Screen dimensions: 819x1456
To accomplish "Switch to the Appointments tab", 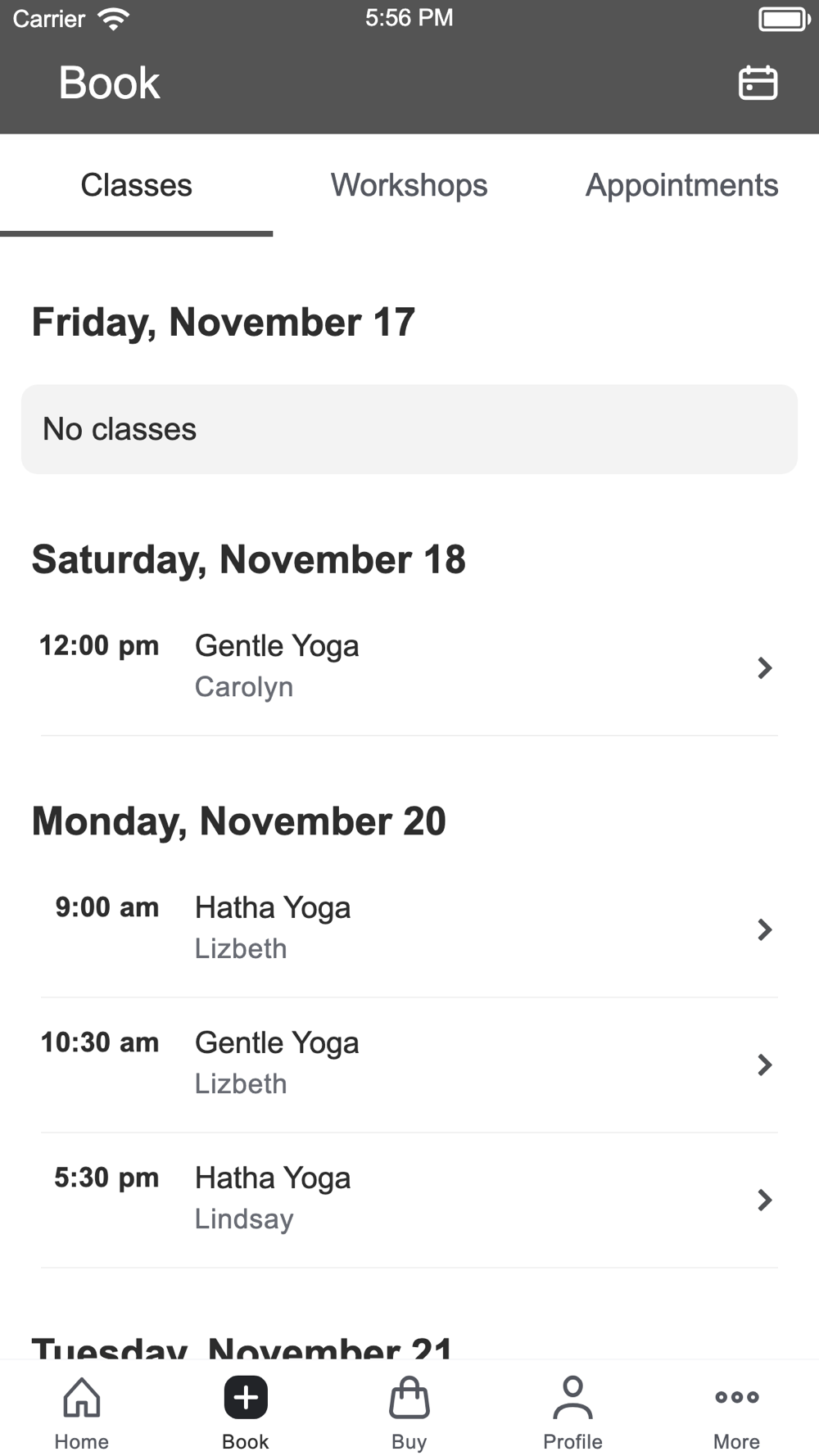I will [x=681, y=186].
